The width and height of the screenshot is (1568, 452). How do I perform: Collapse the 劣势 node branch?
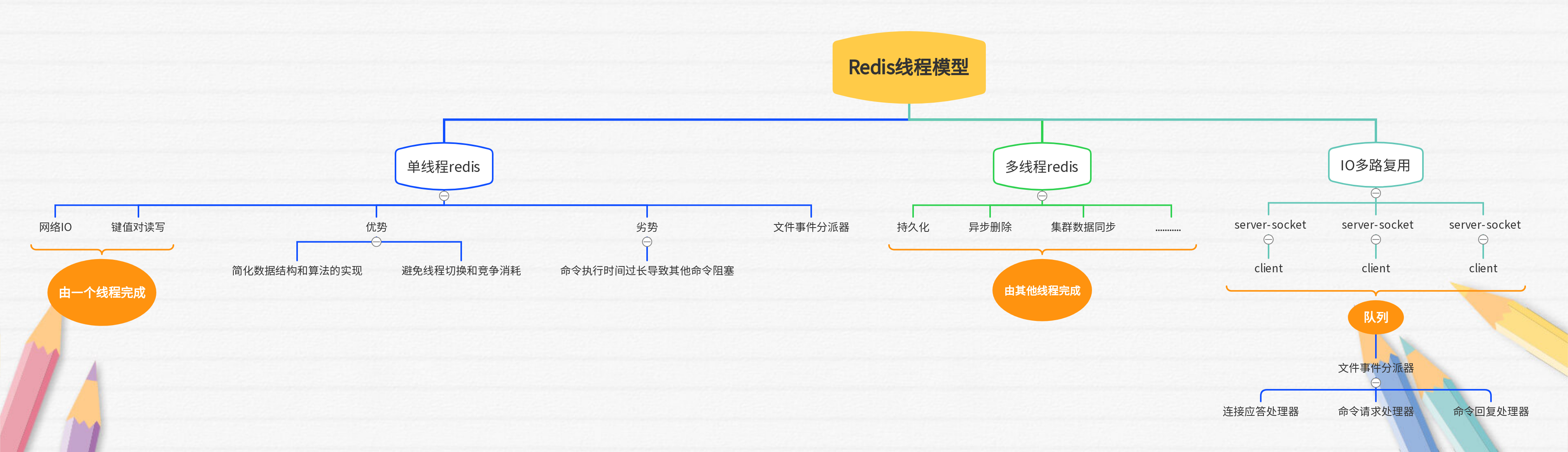point(647,242)
